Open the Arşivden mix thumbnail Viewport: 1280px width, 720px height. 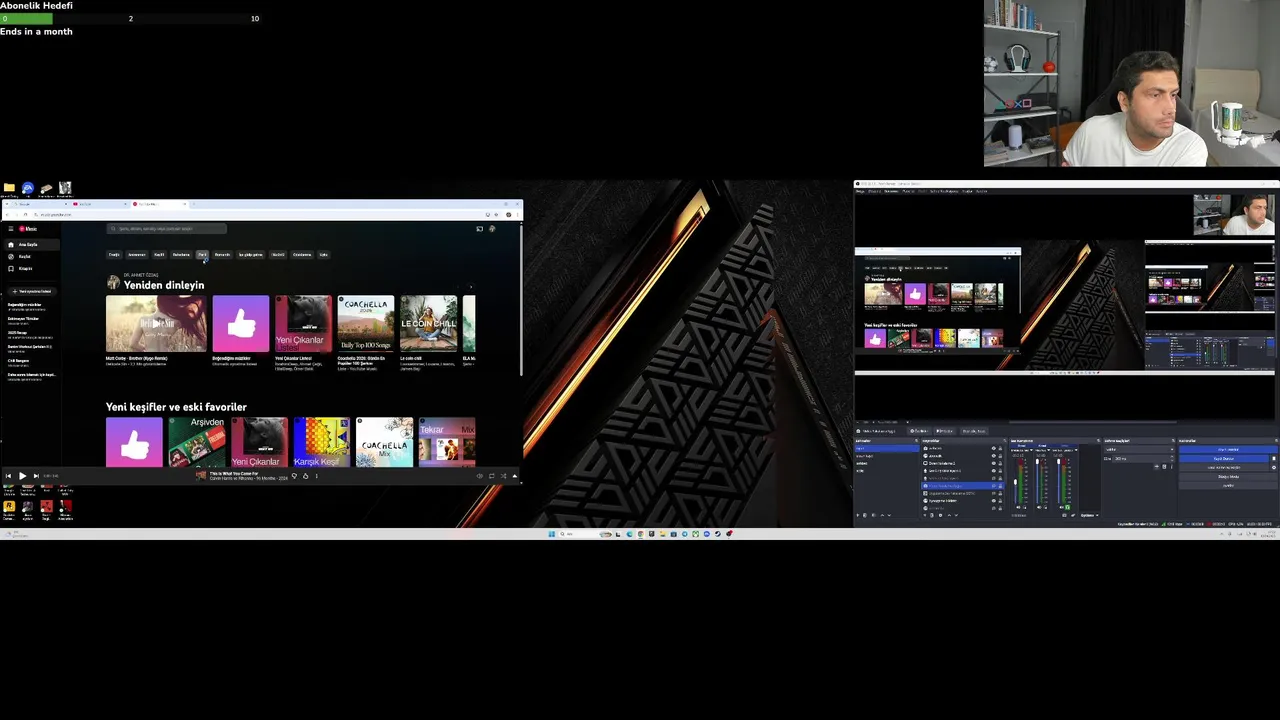point(197,442)
